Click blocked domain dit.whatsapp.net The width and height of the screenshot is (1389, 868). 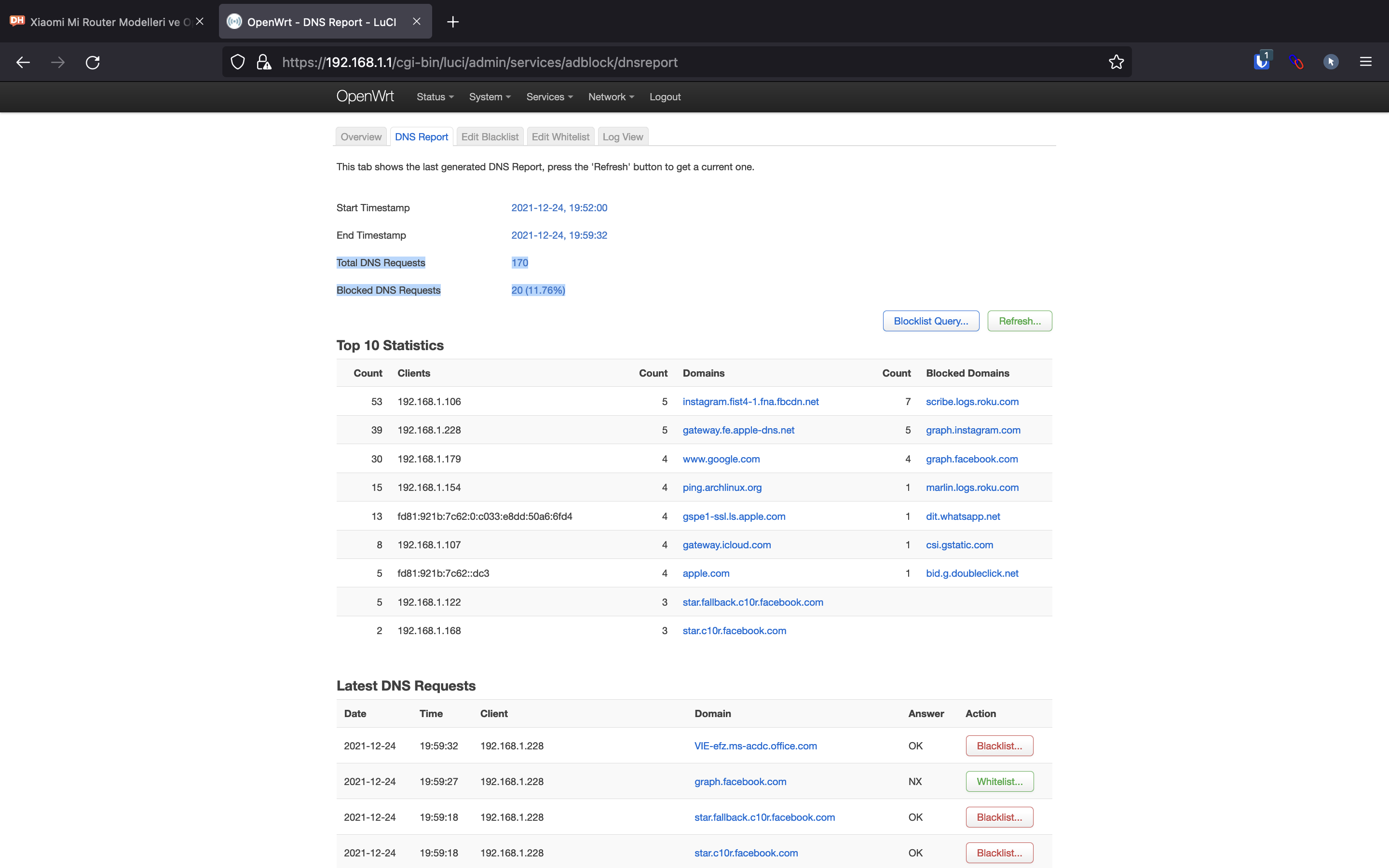[x=963, y=516]
